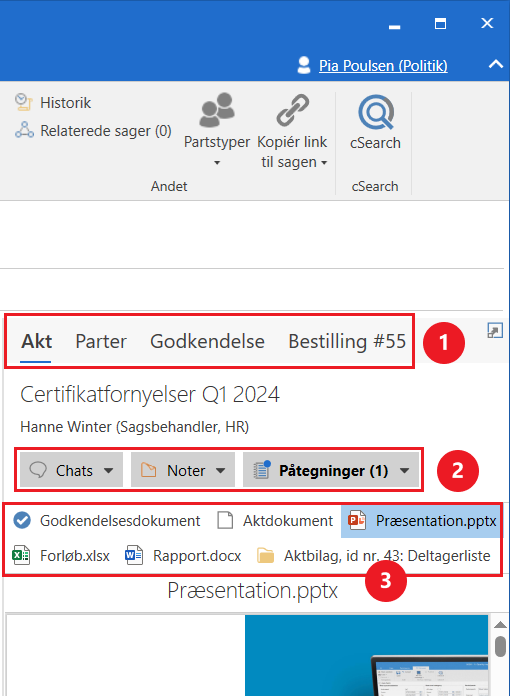Screen dimensions: 510x696
Task: Open Relaterede sager (0)
Action: click(93, 130)
